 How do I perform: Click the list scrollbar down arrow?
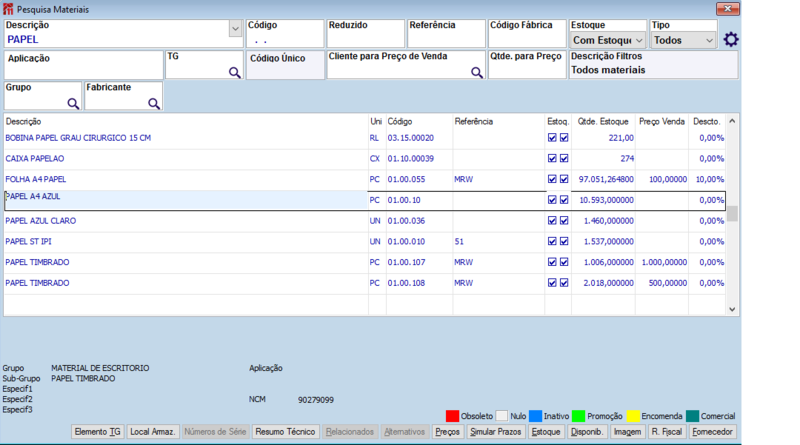[x=732, y=309]
